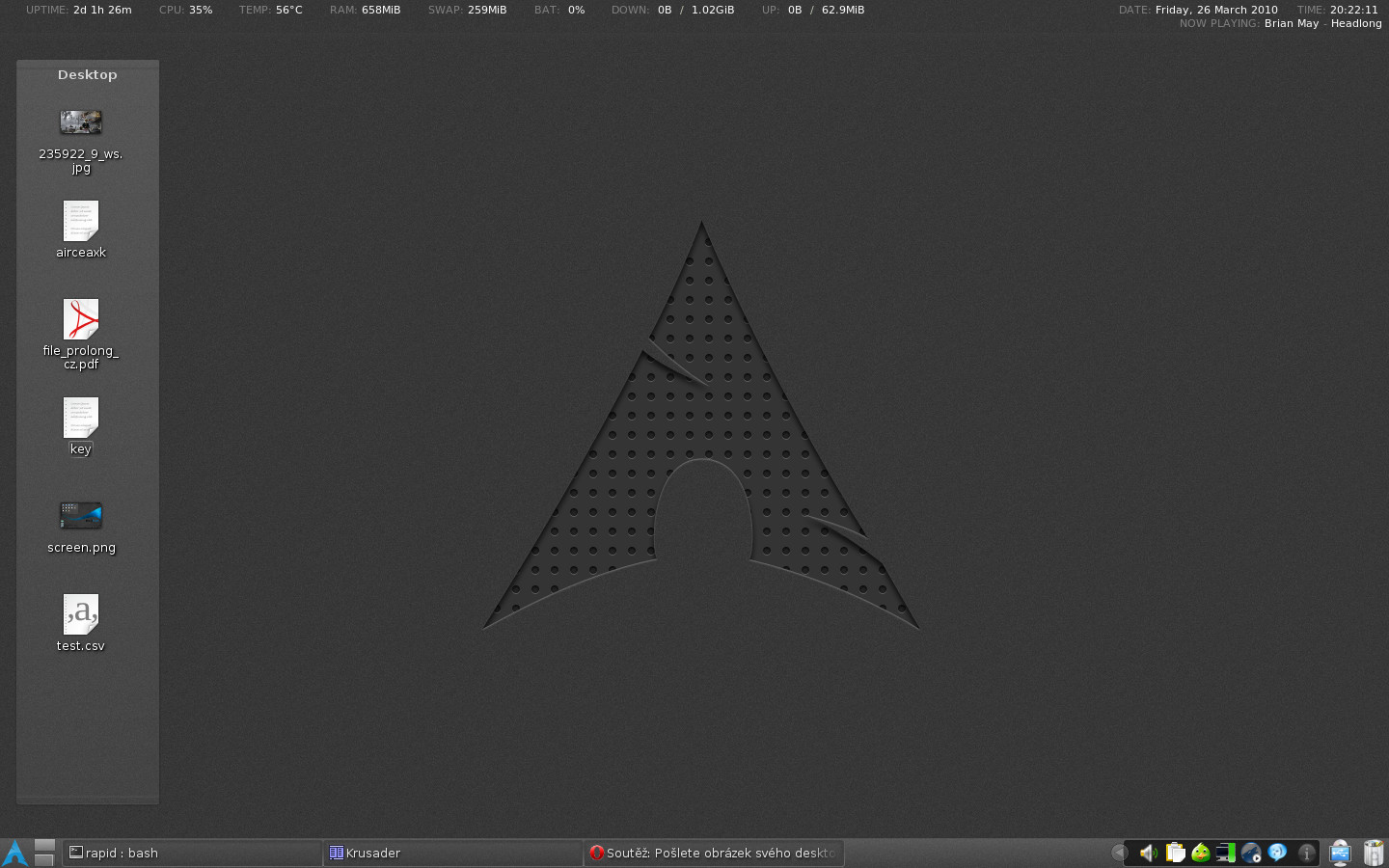Switch to the upper virtual desktop in pager
The image size is (1389, 868).
click(x=44, y=846)
